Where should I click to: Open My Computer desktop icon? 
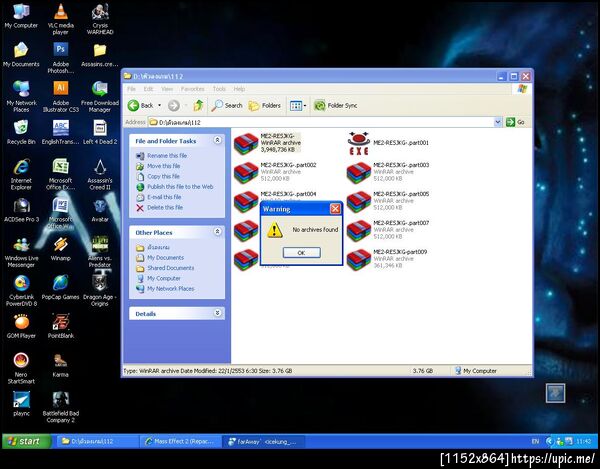tap(21, 16)
